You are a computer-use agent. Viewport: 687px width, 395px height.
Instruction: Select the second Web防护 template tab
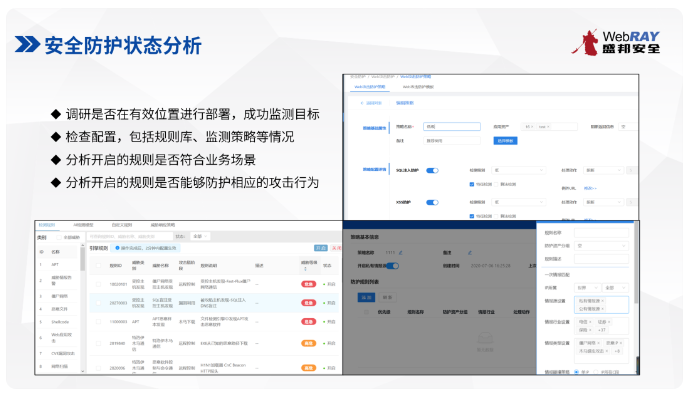418,87
